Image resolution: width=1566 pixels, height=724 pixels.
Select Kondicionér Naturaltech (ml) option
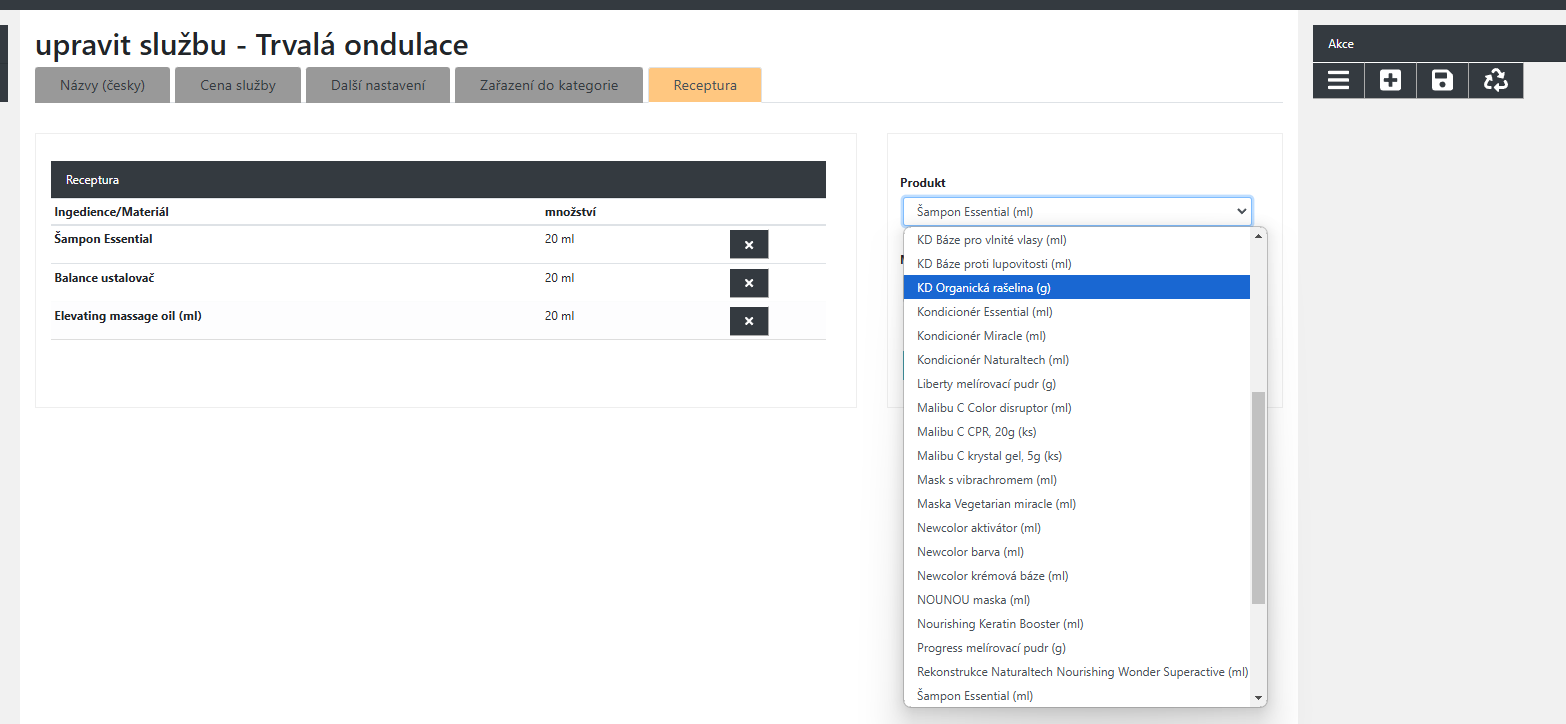pos(1077,360)
